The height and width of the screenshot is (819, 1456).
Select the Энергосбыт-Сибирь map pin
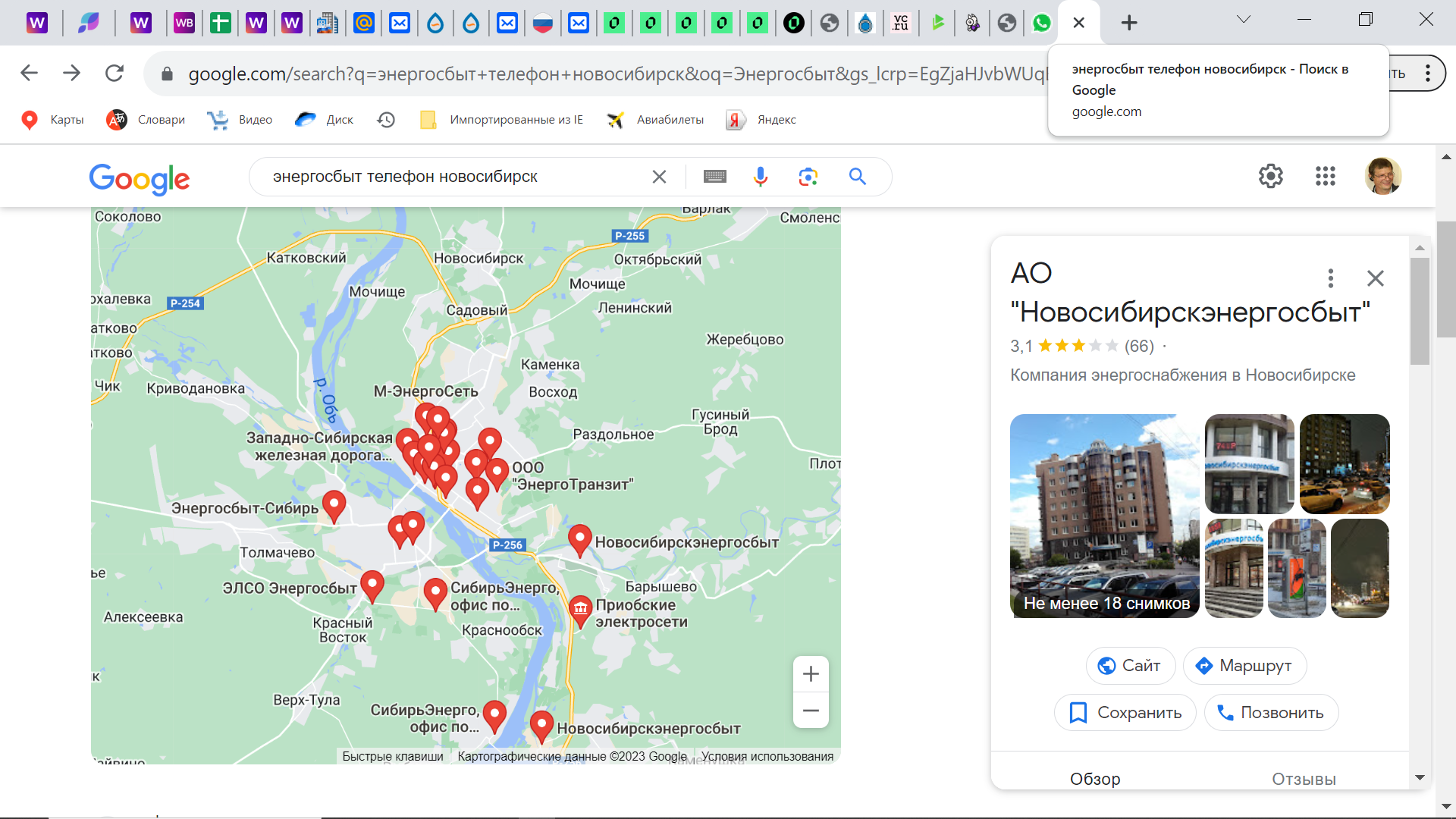point(334,505)
